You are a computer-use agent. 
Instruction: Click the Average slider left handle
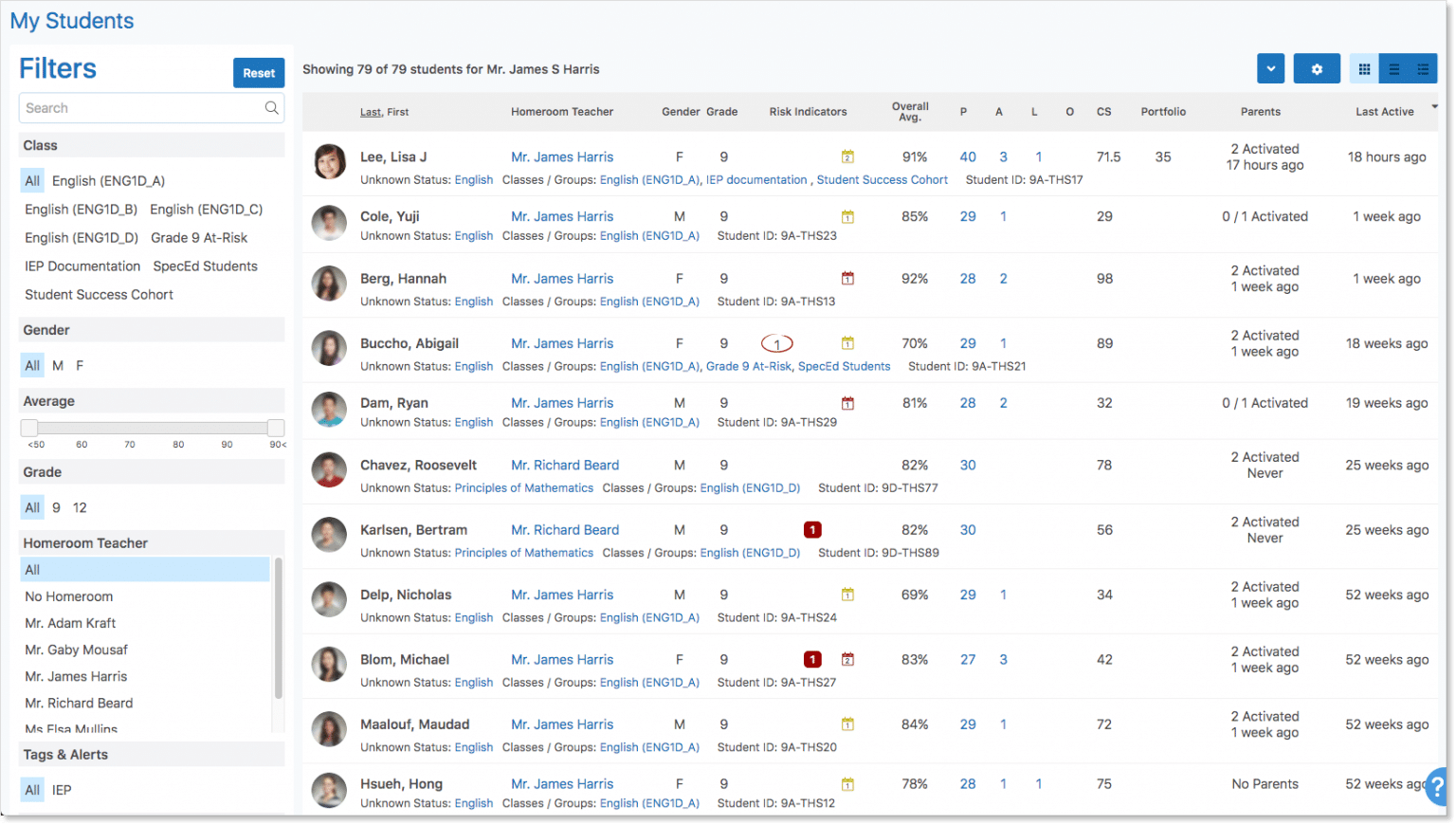tap(29, 428)
